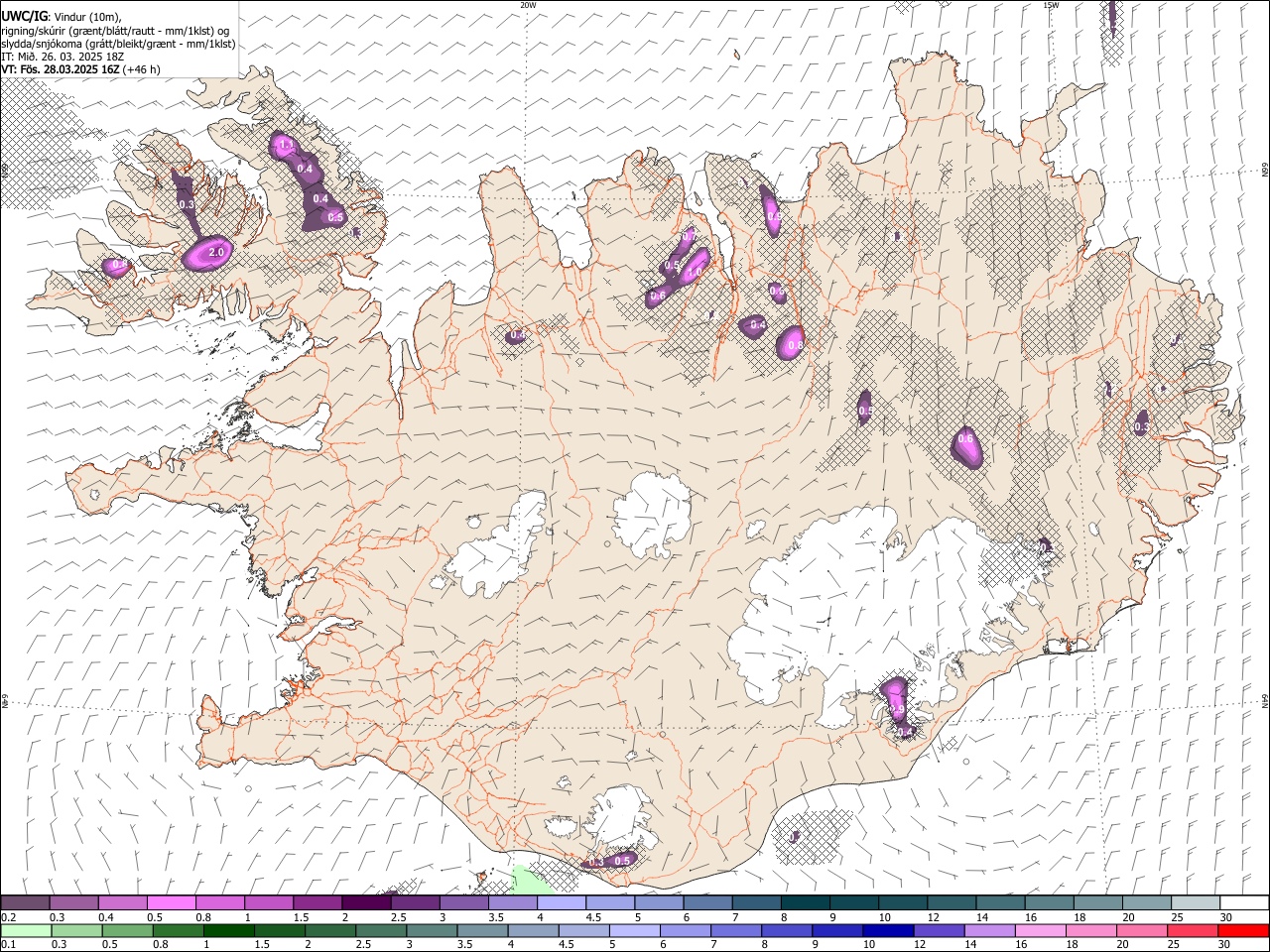Click the 'VT: Fös. 28.03.2025 16Z' valid time text
The image size is (1270, 952).
pos(60,69)
